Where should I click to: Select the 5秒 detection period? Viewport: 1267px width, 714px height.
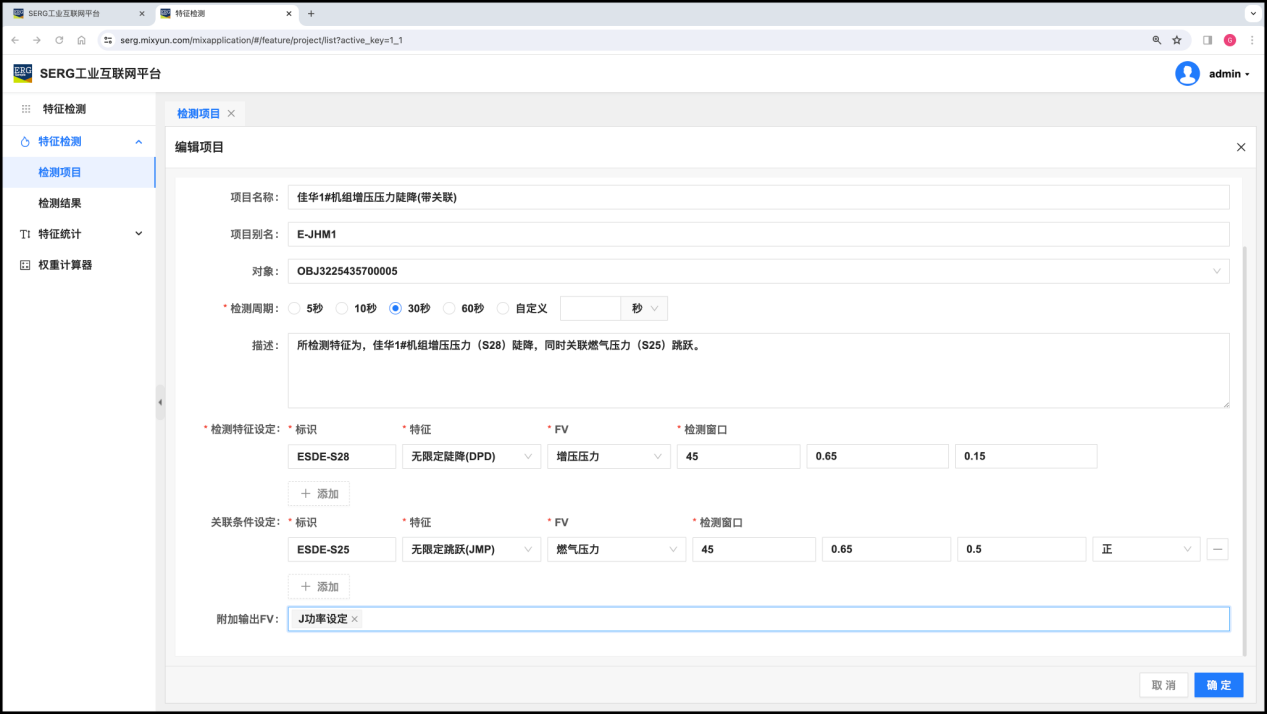point(294,309)
